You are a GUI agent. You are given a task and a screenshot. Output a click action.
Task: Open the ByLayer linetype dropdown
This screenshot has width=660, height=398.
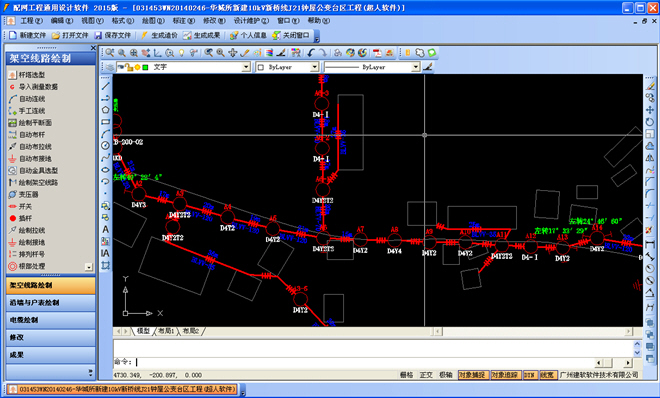click(x=415, y=67)
